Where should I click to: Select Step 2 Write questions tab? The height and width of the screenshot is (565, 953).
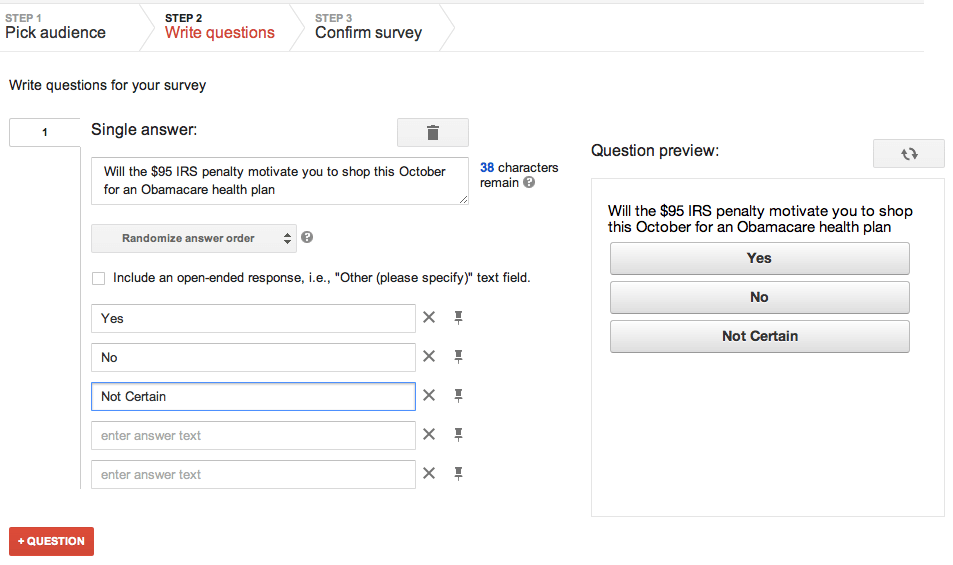pyautogui.click(x=219, y=27)
